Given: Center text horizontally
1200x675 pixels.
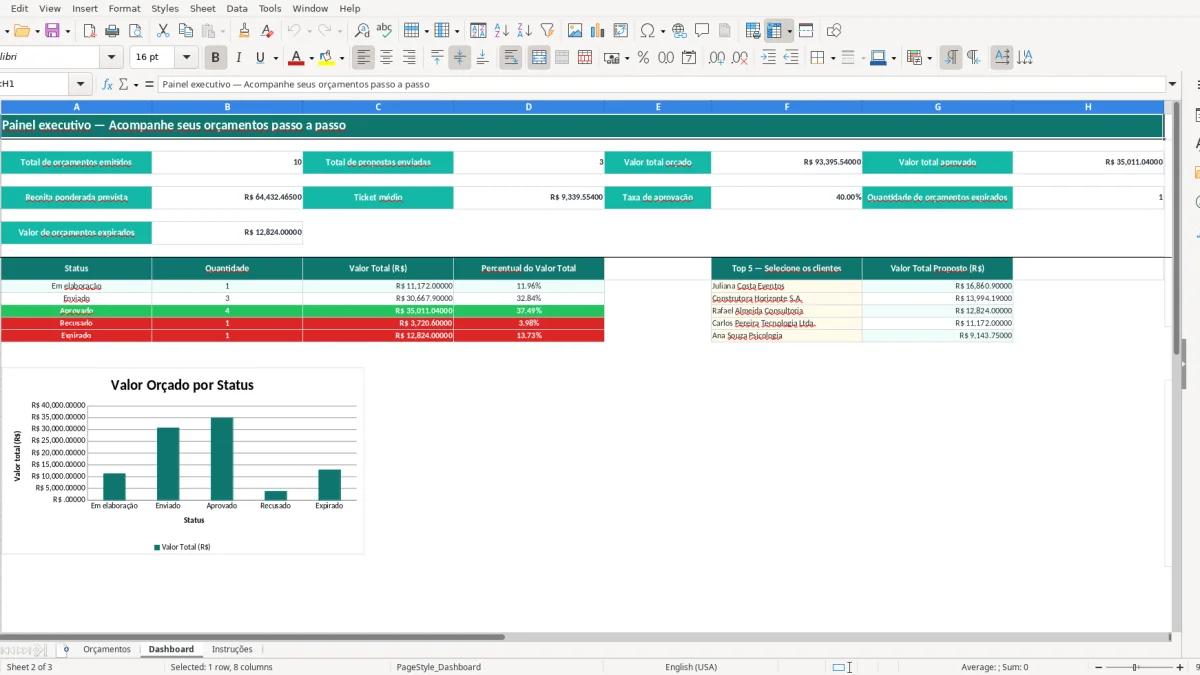Looking at the screenshot, I should (386, 58).
